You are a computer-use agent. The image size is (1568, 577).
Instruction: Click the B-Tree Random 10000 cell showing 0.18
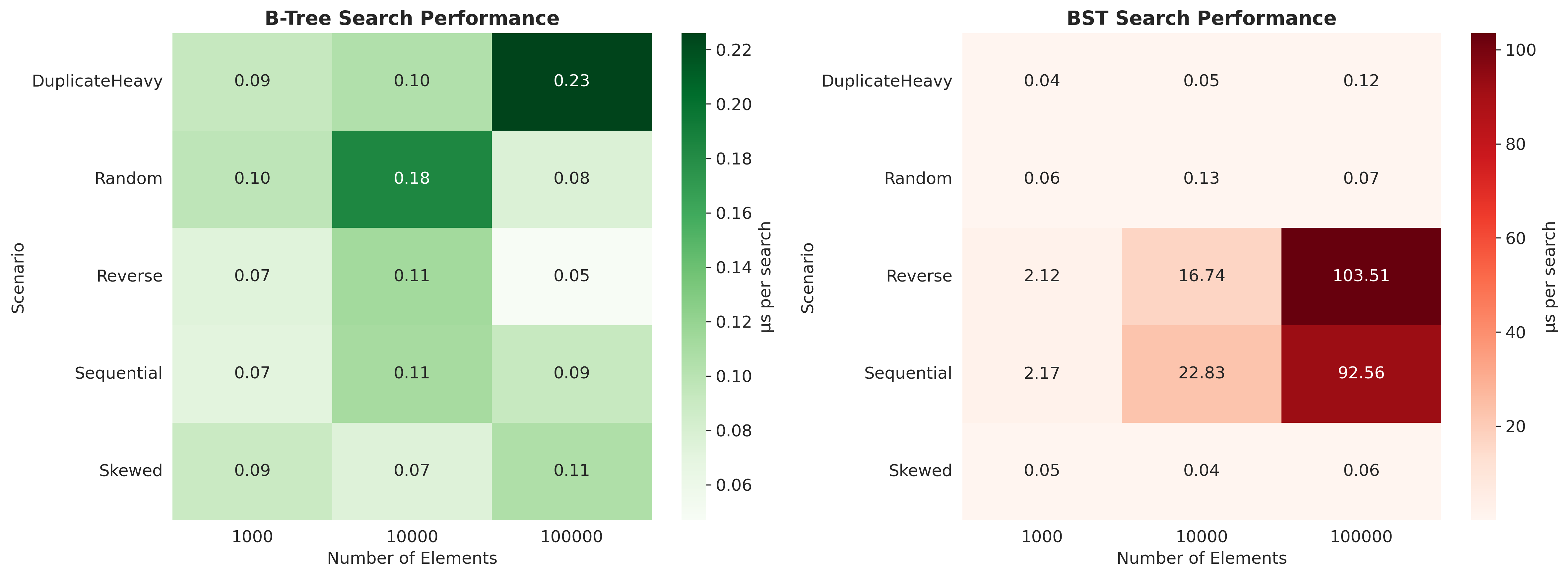click(x=412, y=178)
